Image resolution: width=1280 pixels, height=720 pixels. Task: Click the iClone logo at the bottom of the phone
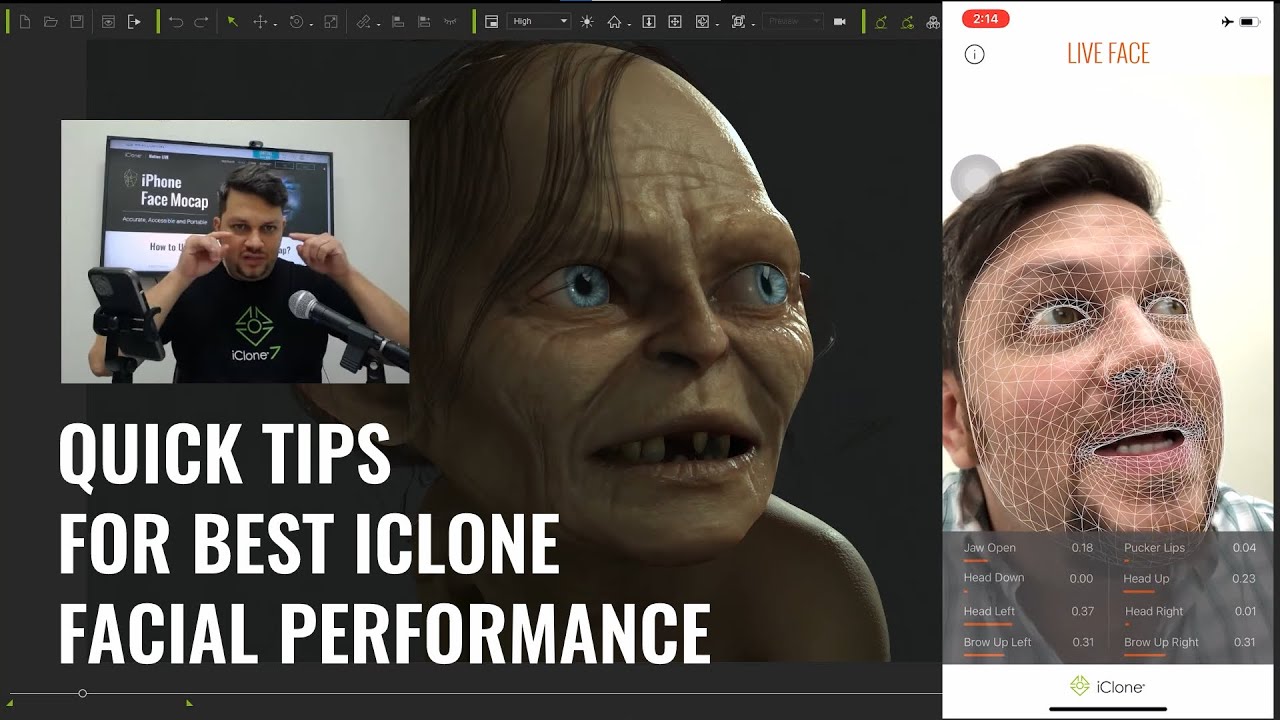pos(1107,686)
